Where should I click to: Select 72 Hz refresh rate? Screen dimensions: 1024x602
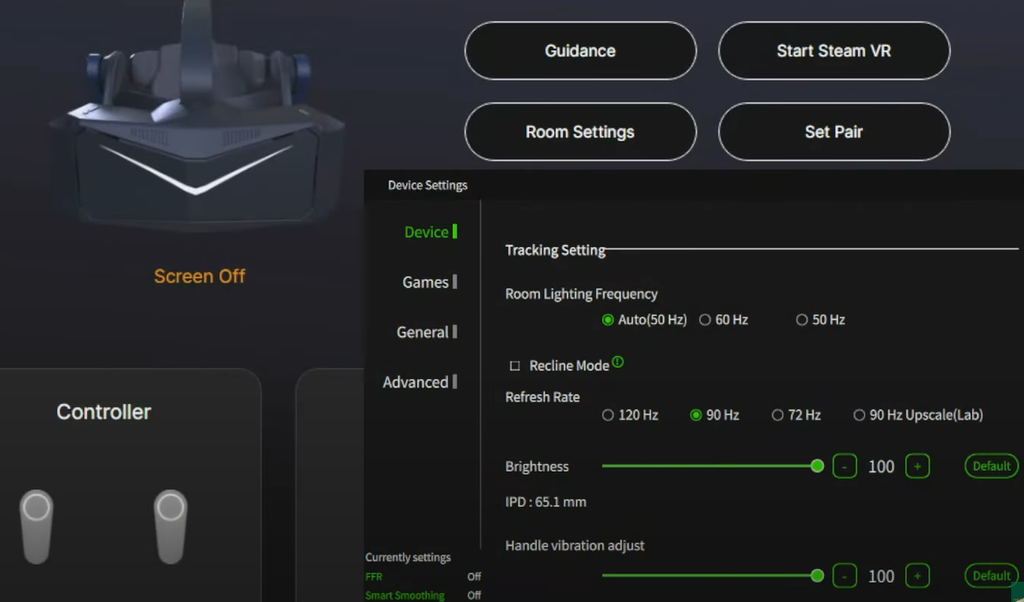click(x=778, y=415)
